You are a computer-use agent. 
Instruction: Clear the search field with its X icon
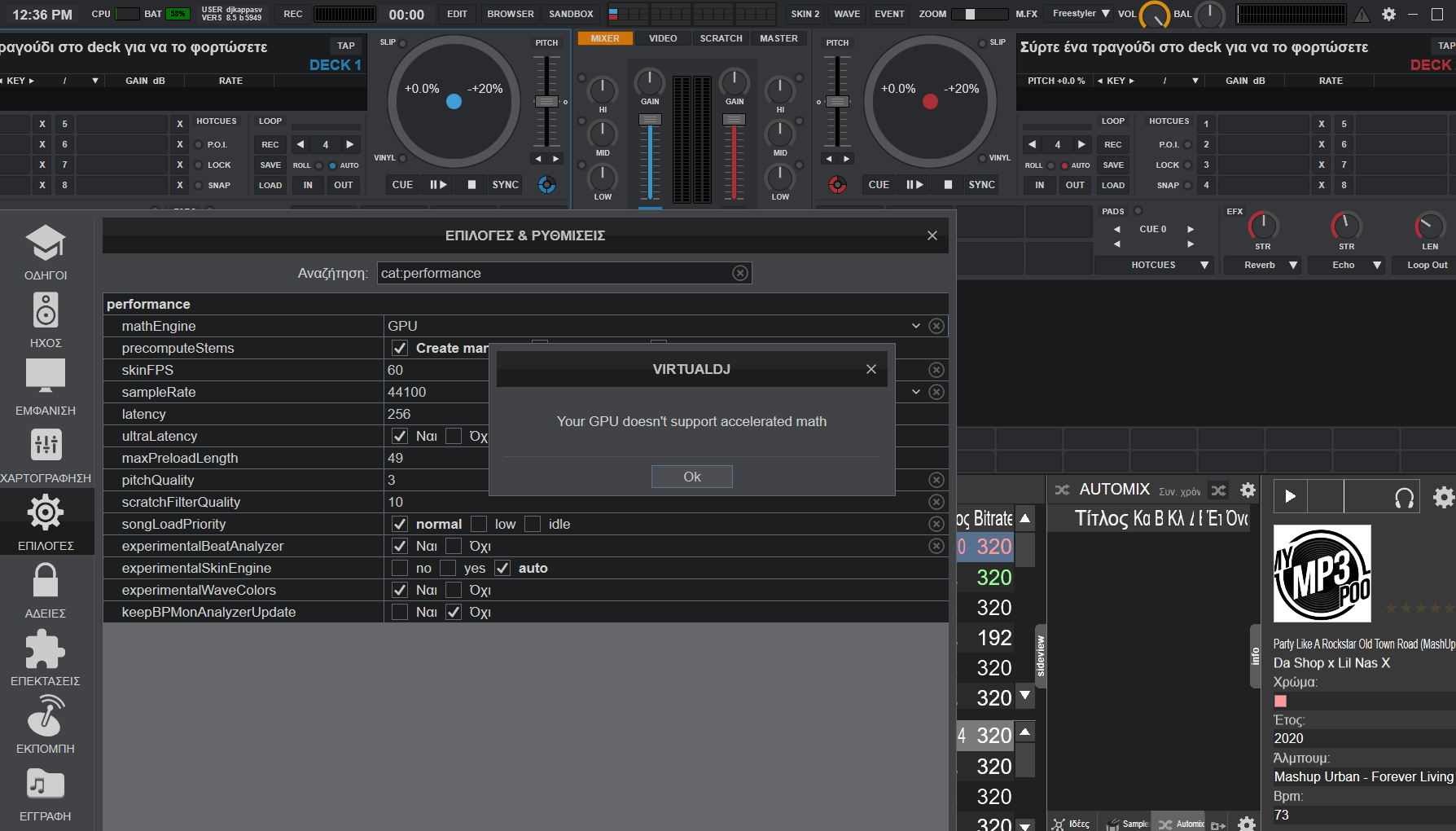point(739,273)
